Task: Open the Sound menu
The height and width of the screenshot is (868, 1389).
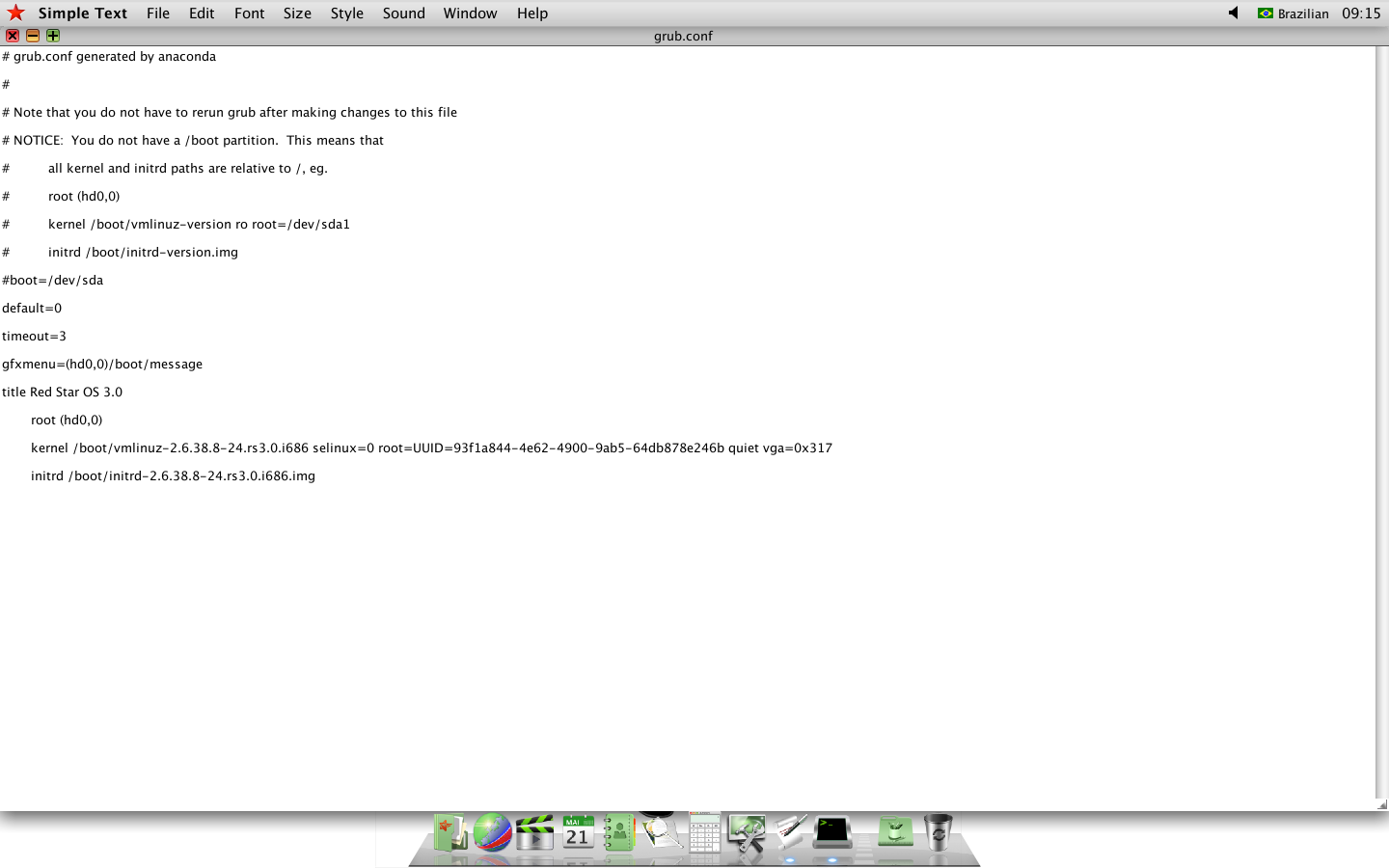Action: pos(403,14)
